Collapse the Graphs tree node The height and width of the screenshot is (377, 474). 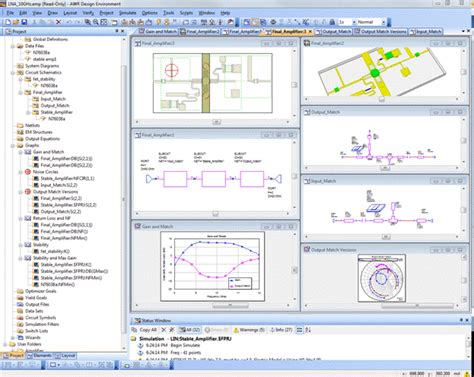click(x=13, y=146)
